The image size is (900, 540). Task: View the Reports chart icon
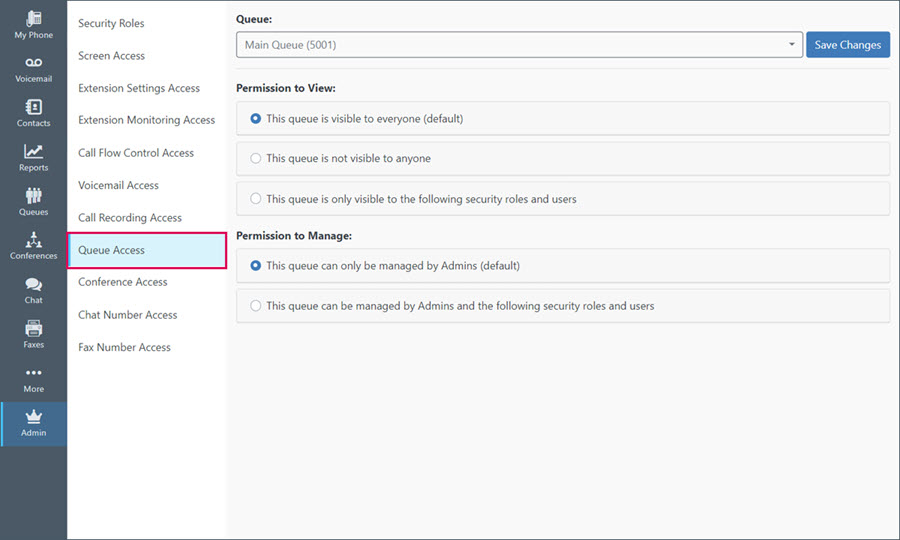coord(33,151)
